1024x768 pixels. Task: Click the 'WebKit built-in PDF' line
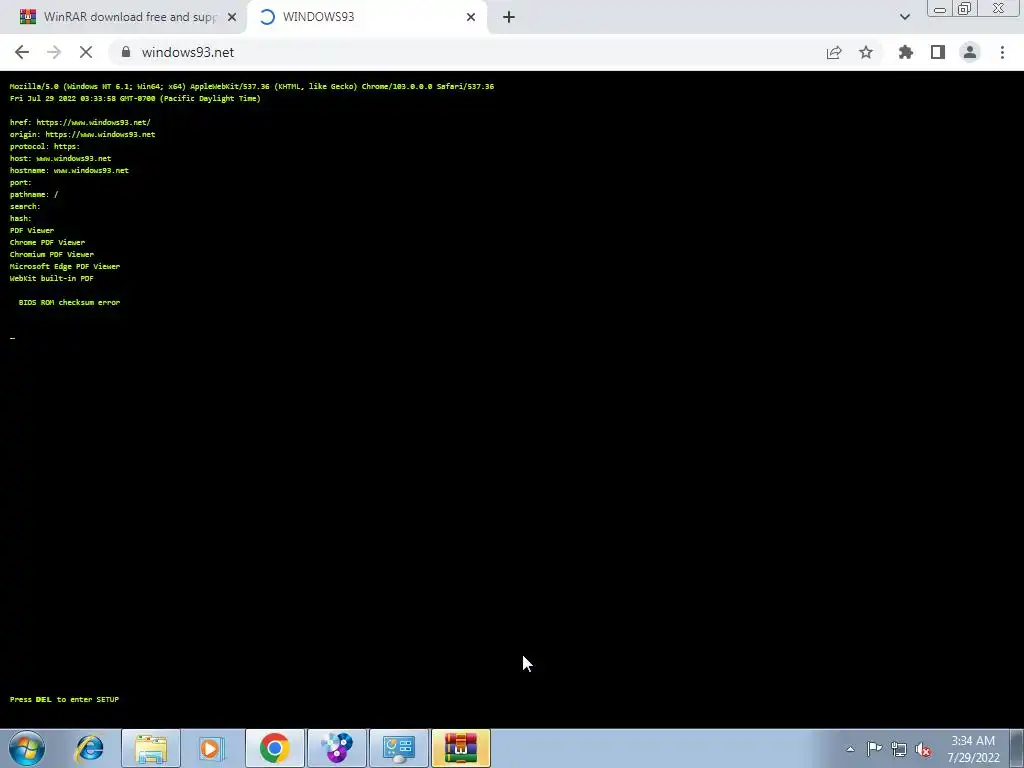[x=52, y=278]
